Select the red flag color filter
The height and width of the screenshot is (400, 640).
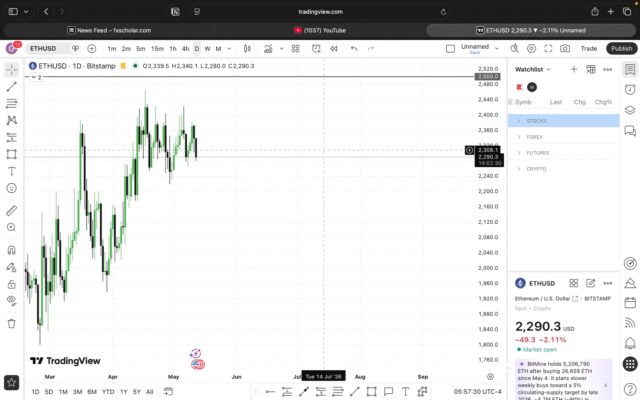click(x=519, y=87)
